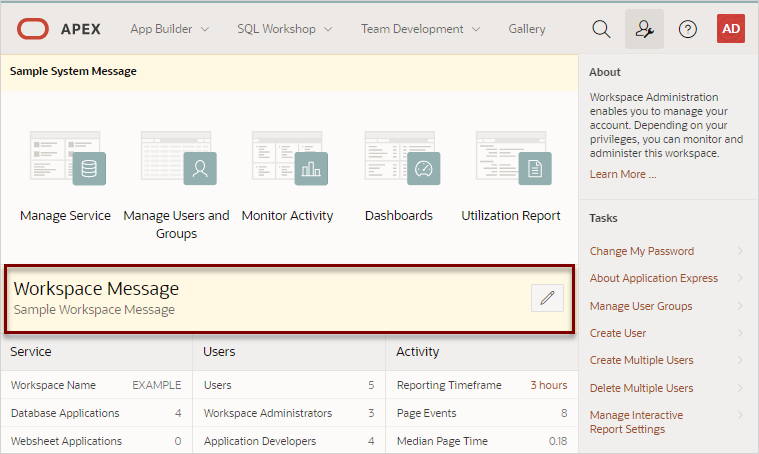This screenshot has height=454, width=759.
Task: Open the Monitor Activity icon
Action: click(x=289, y=158)
